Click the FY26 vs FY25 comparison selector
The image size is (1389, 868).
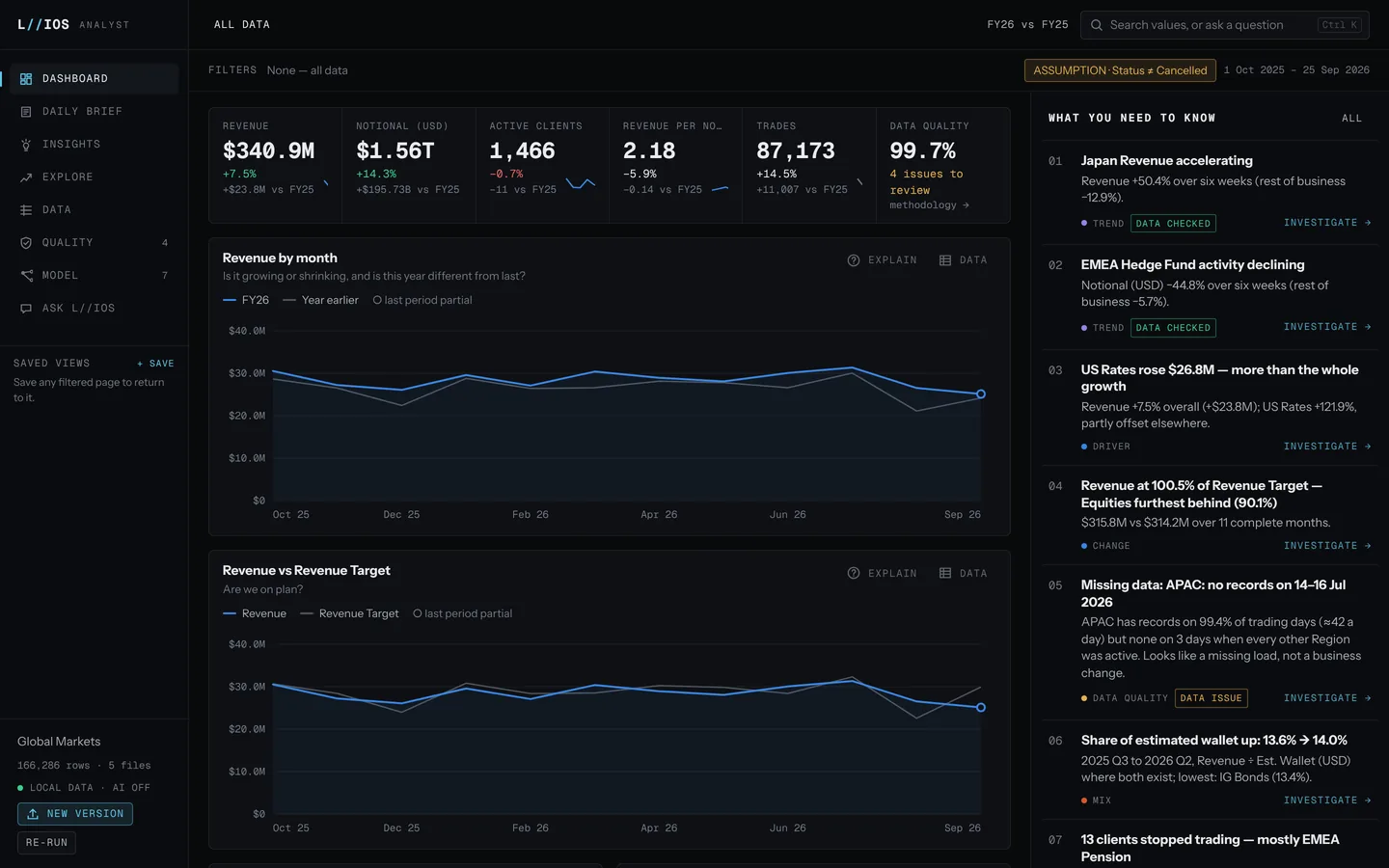click(x=1027, y=25)
